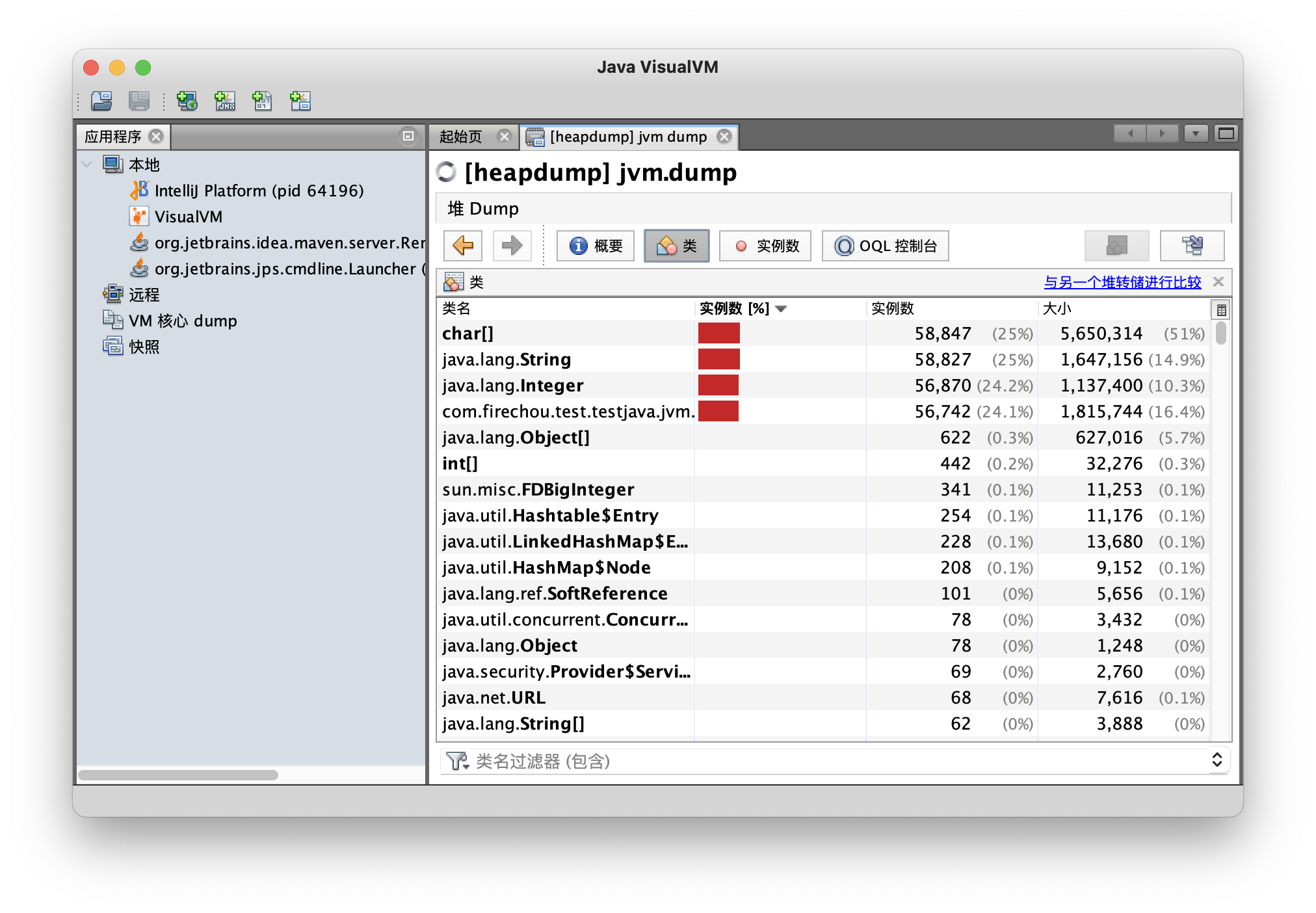Toggle the 概要 summary view button
The width and height of the screenshot is (1316, 913).
596,246
